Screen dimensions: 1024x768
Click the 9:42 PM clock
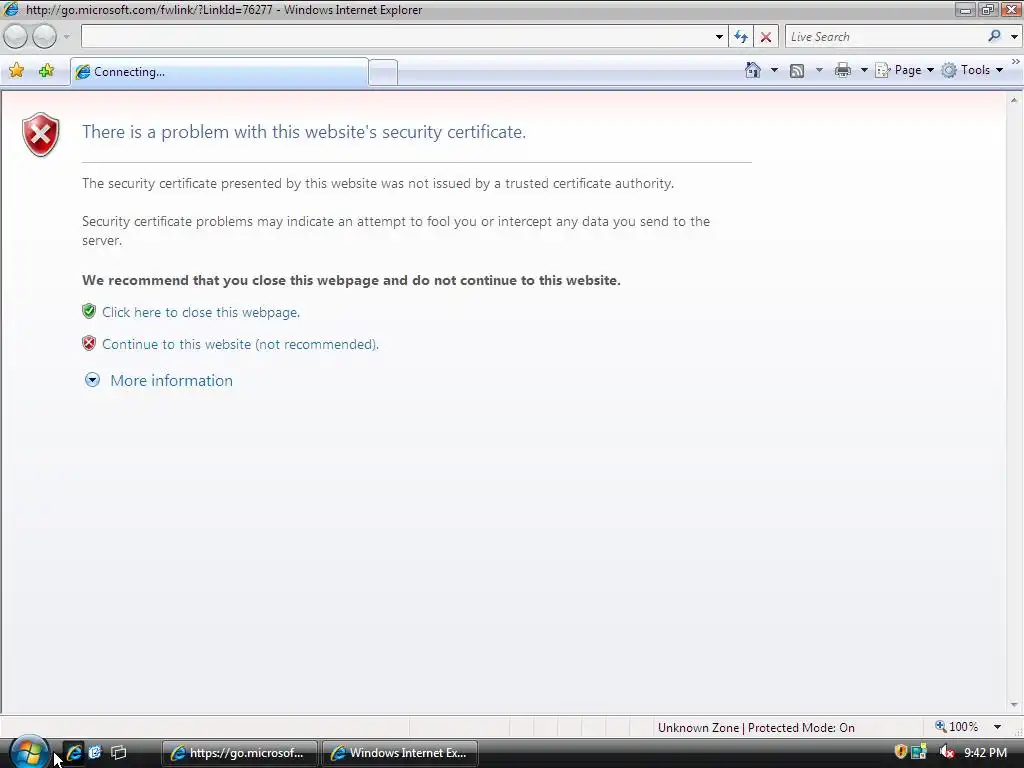[x=985, y=753]
